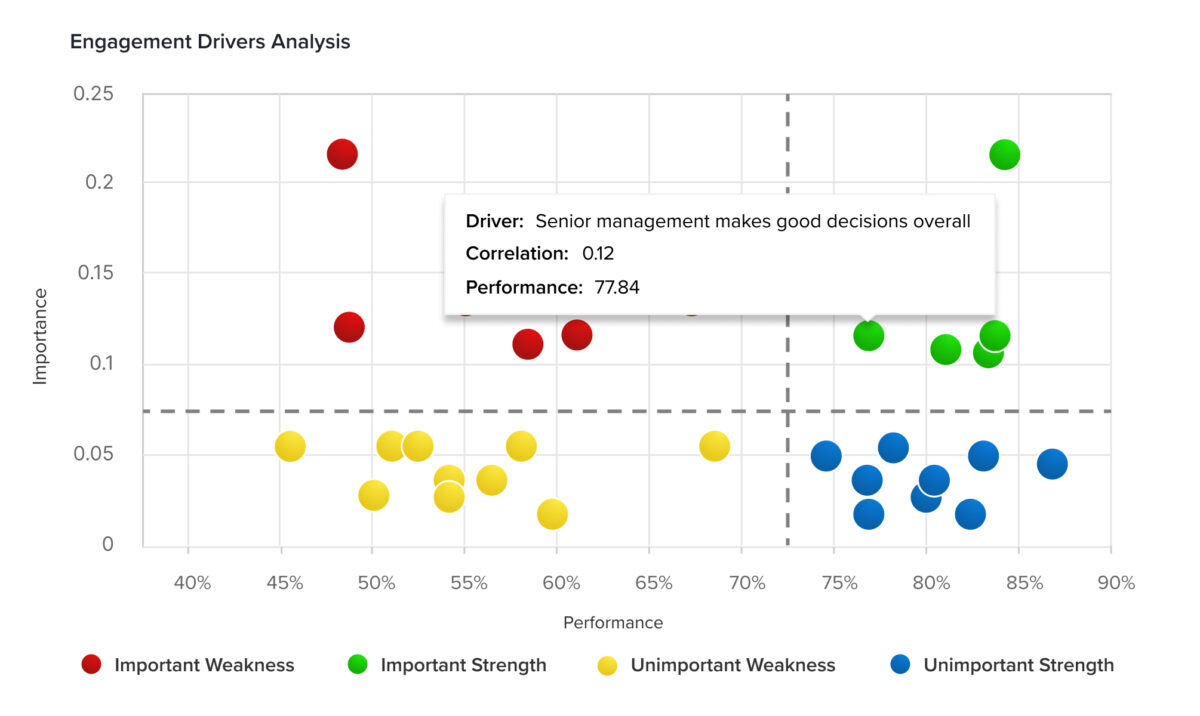Select the rightmost blue data point
This screenshot has height=716, width=1200.
(x=1051, y=464)
